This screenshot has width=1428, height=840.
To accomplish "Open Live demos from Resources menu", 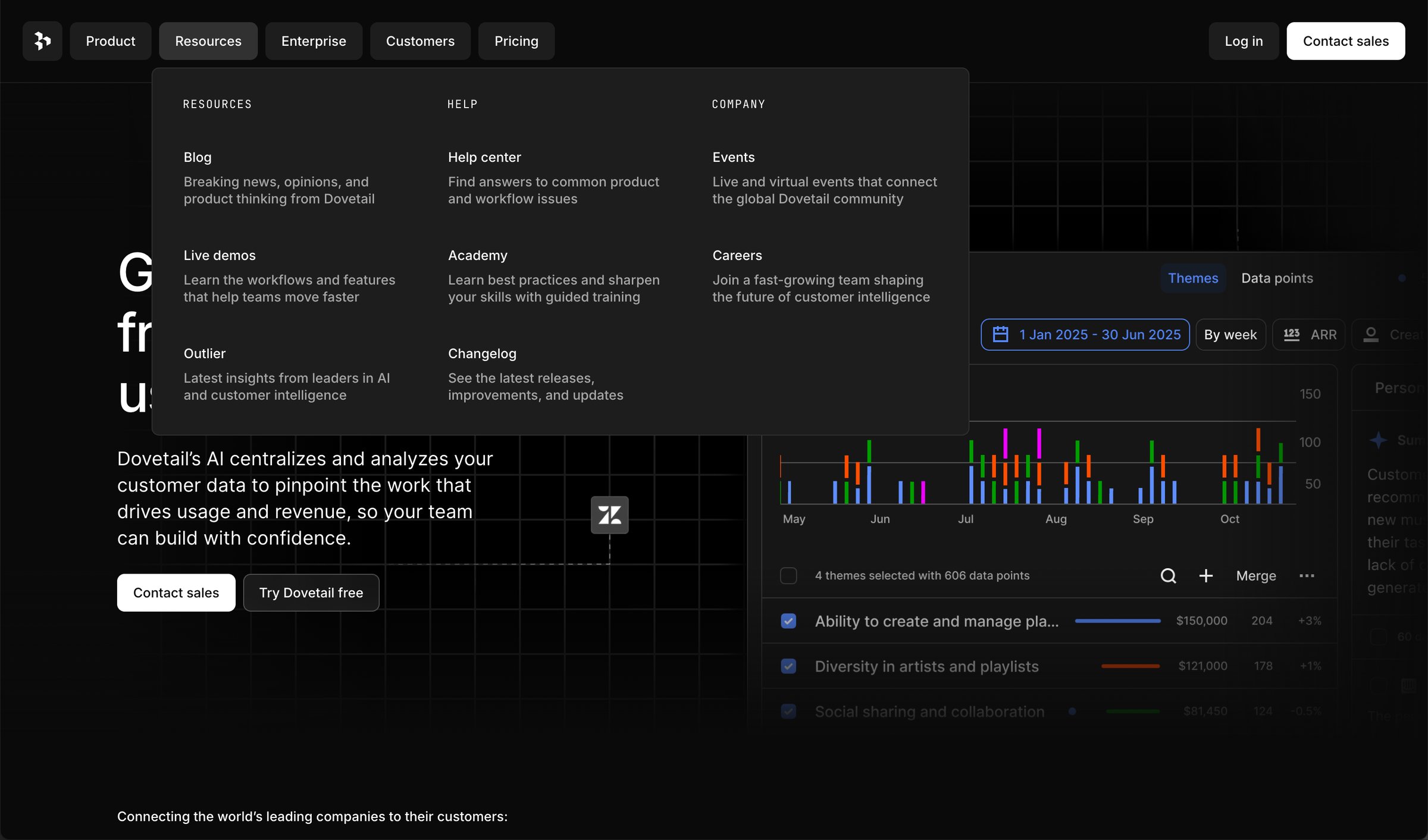I will point(290,275).
